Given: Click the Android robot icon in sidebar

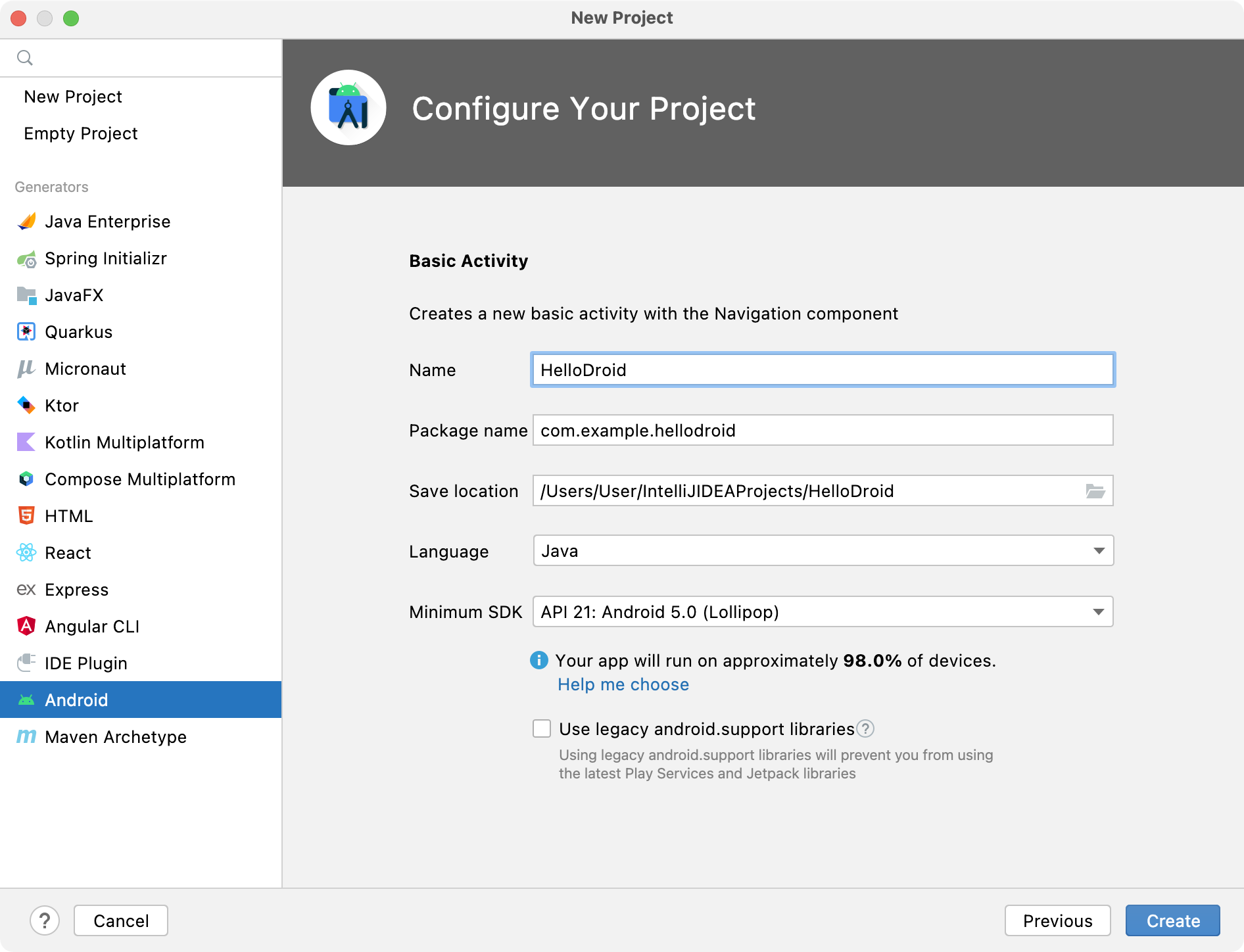Looking at the screenshot, I should point(26,700).
